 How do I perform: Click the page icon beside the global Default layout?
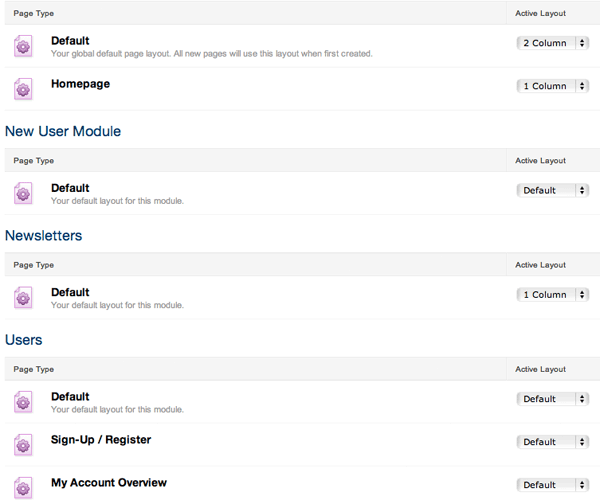(24, 46)
